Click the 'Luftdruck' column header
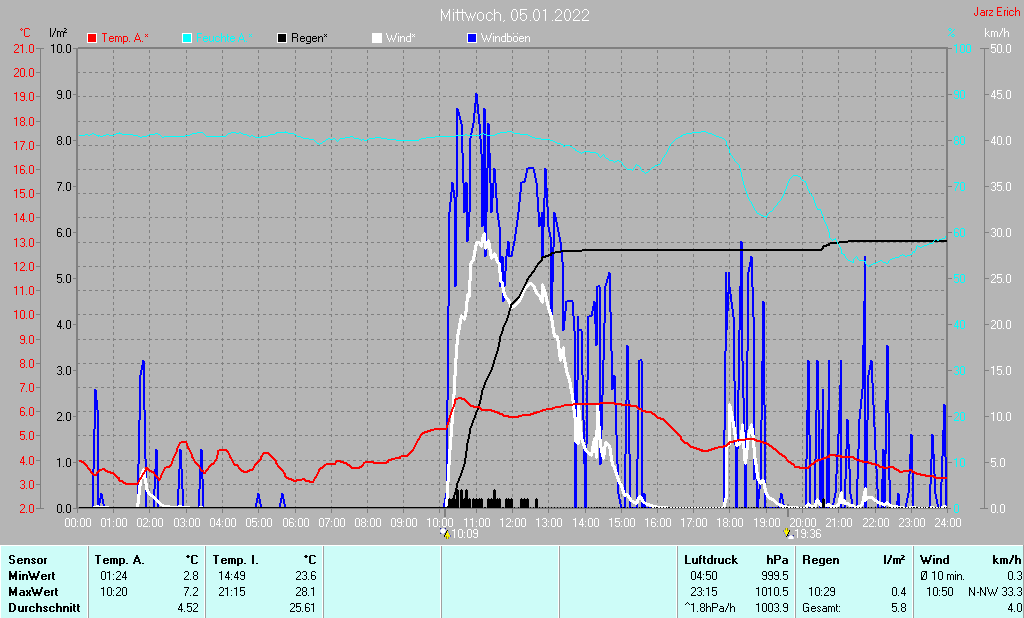Screen dimensions: 1024x618 [711, 560]
